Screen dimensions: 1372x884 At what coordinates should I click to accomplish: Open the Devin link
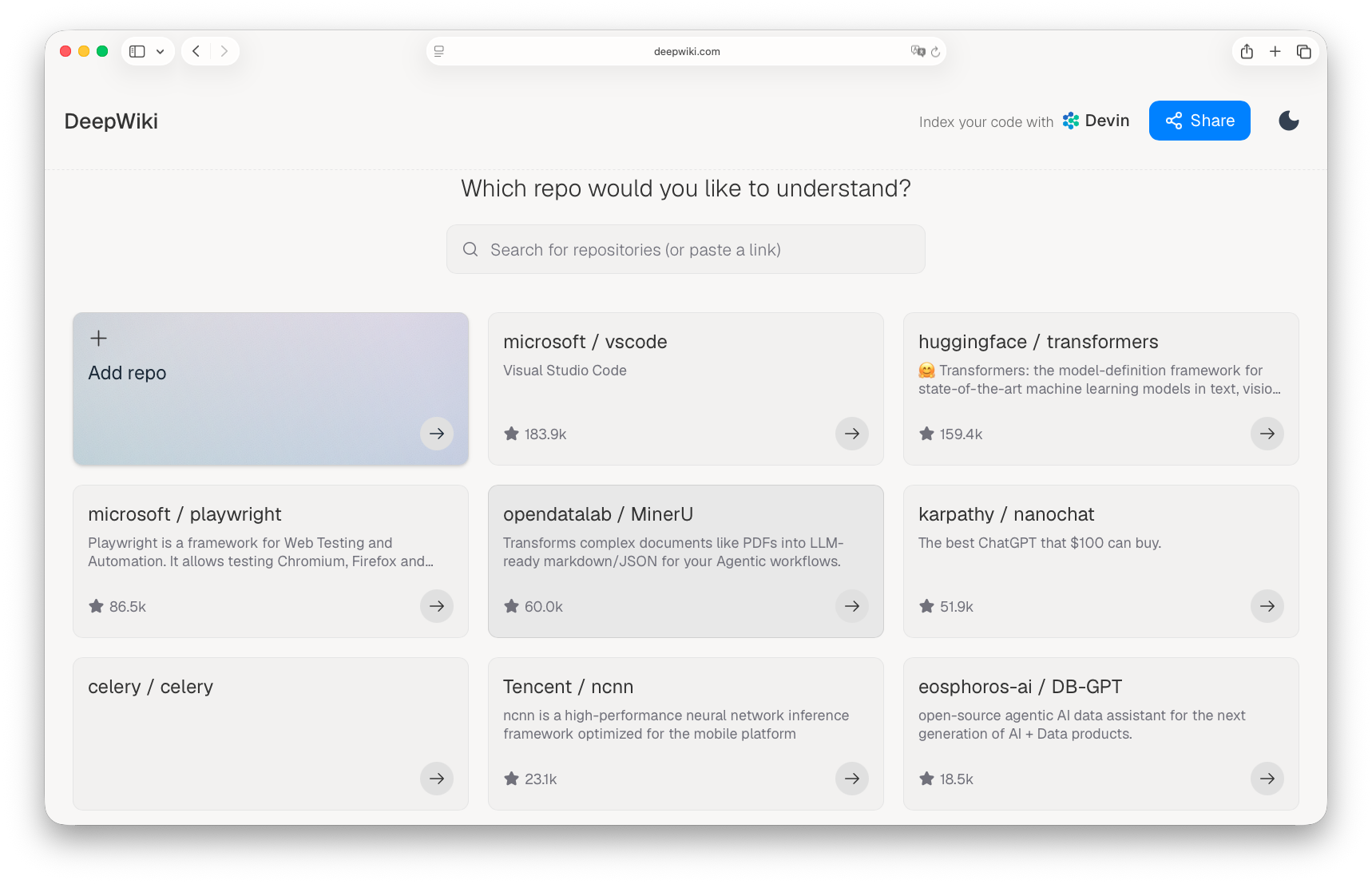[1096, 121]
